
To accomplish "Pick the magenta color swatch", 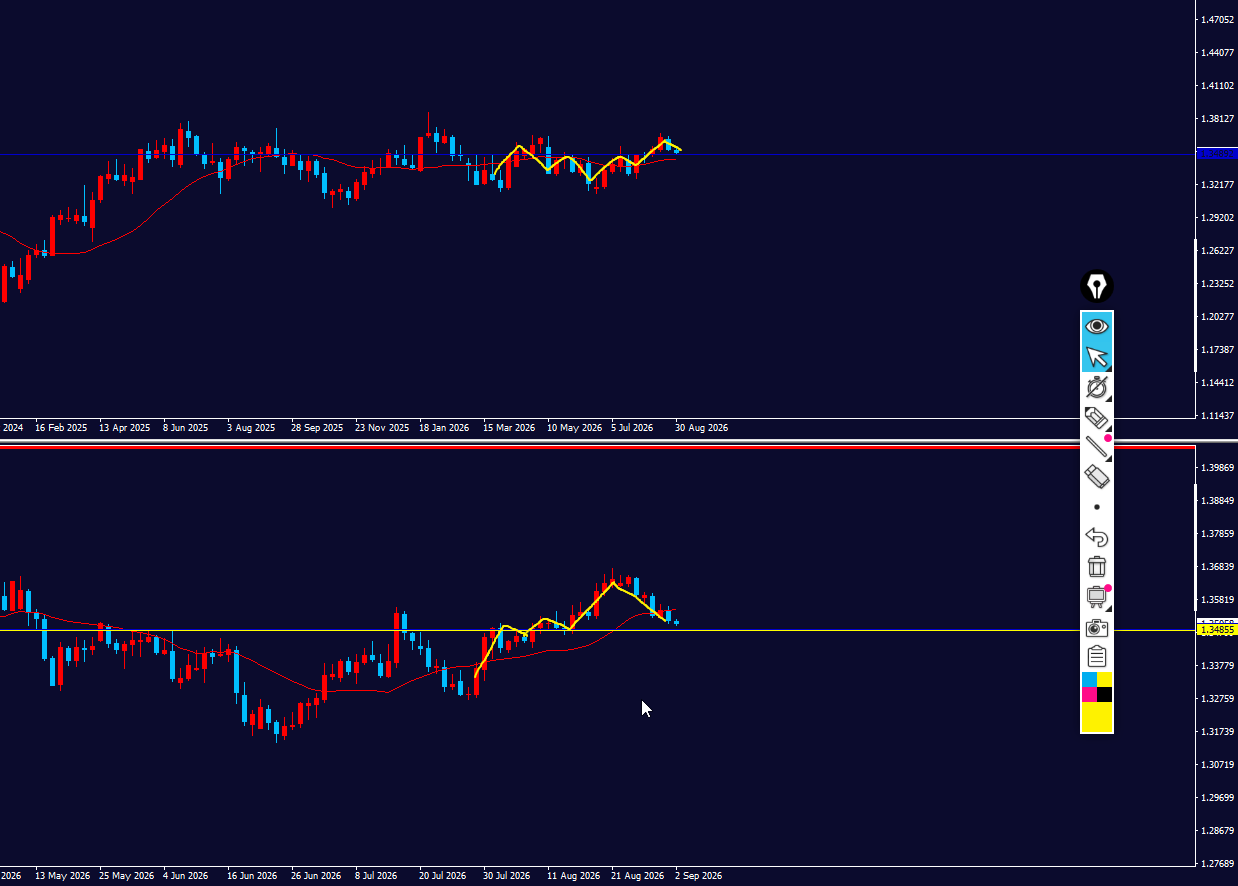I will [1089, 695].
